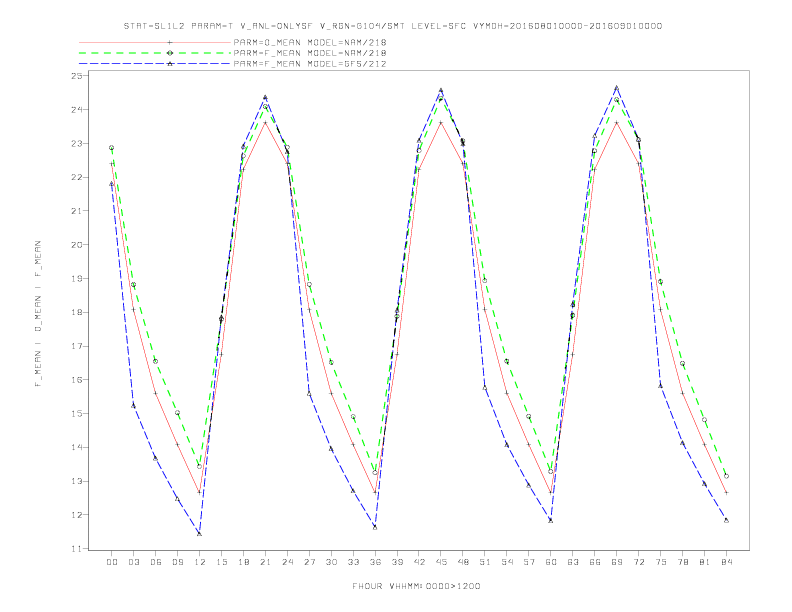Click y-axis tick label 13
The image size is (792, 612).
77,481
